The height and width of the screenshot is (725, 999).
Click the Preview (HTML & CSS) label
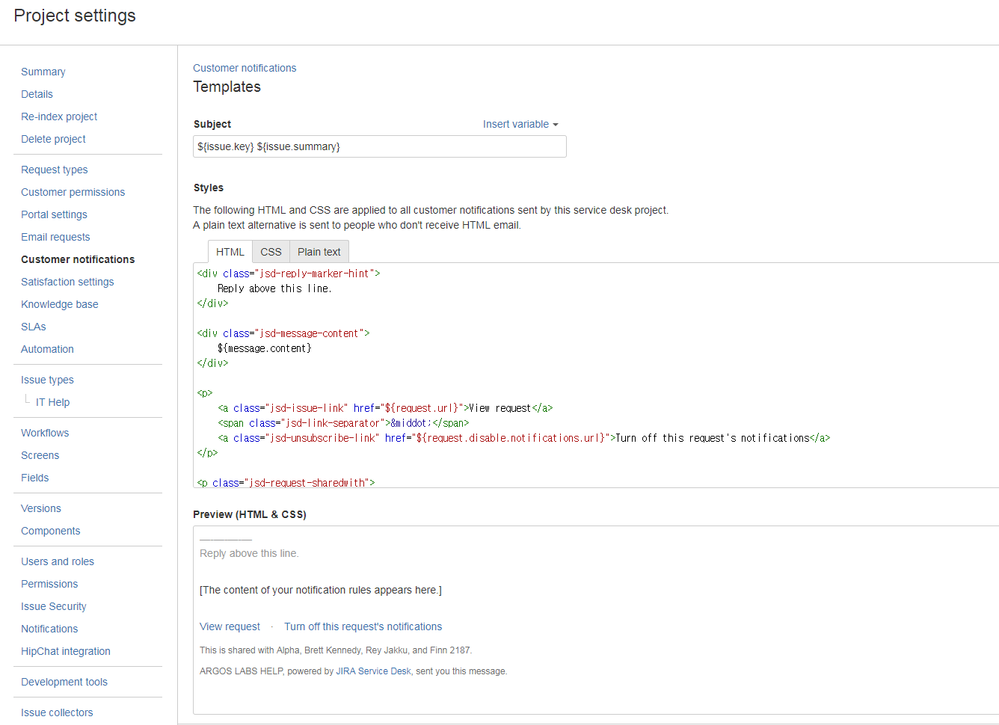click(250, 514)
